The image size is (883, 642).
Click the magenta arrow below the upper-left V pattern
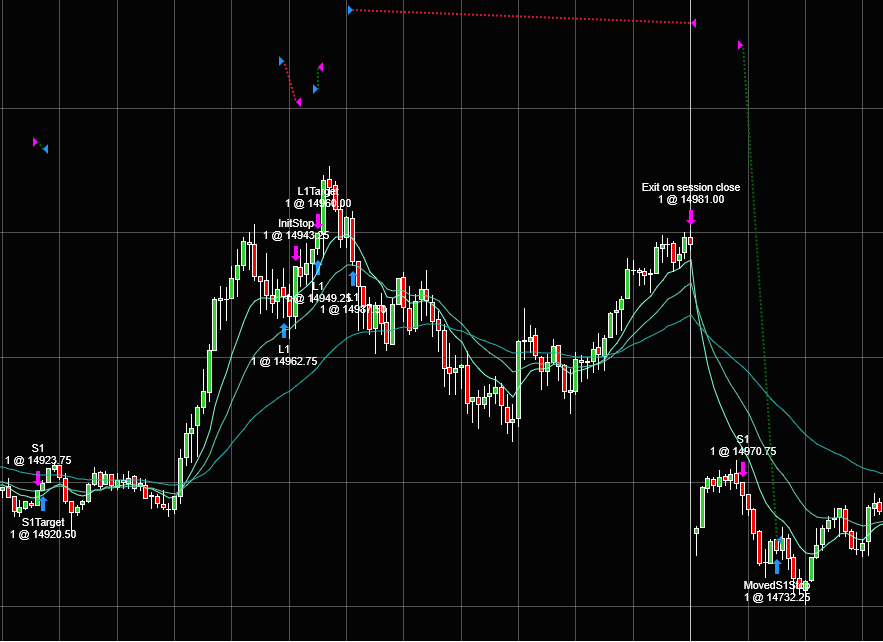point(299,101)
